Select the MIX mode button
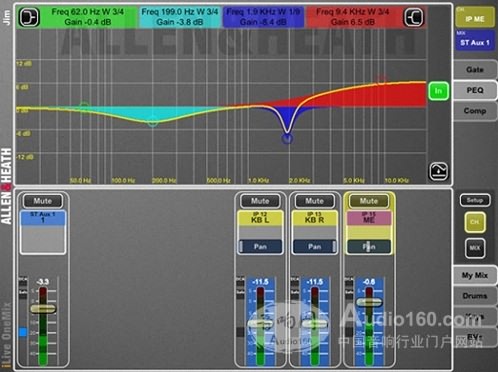 point(475,248)
